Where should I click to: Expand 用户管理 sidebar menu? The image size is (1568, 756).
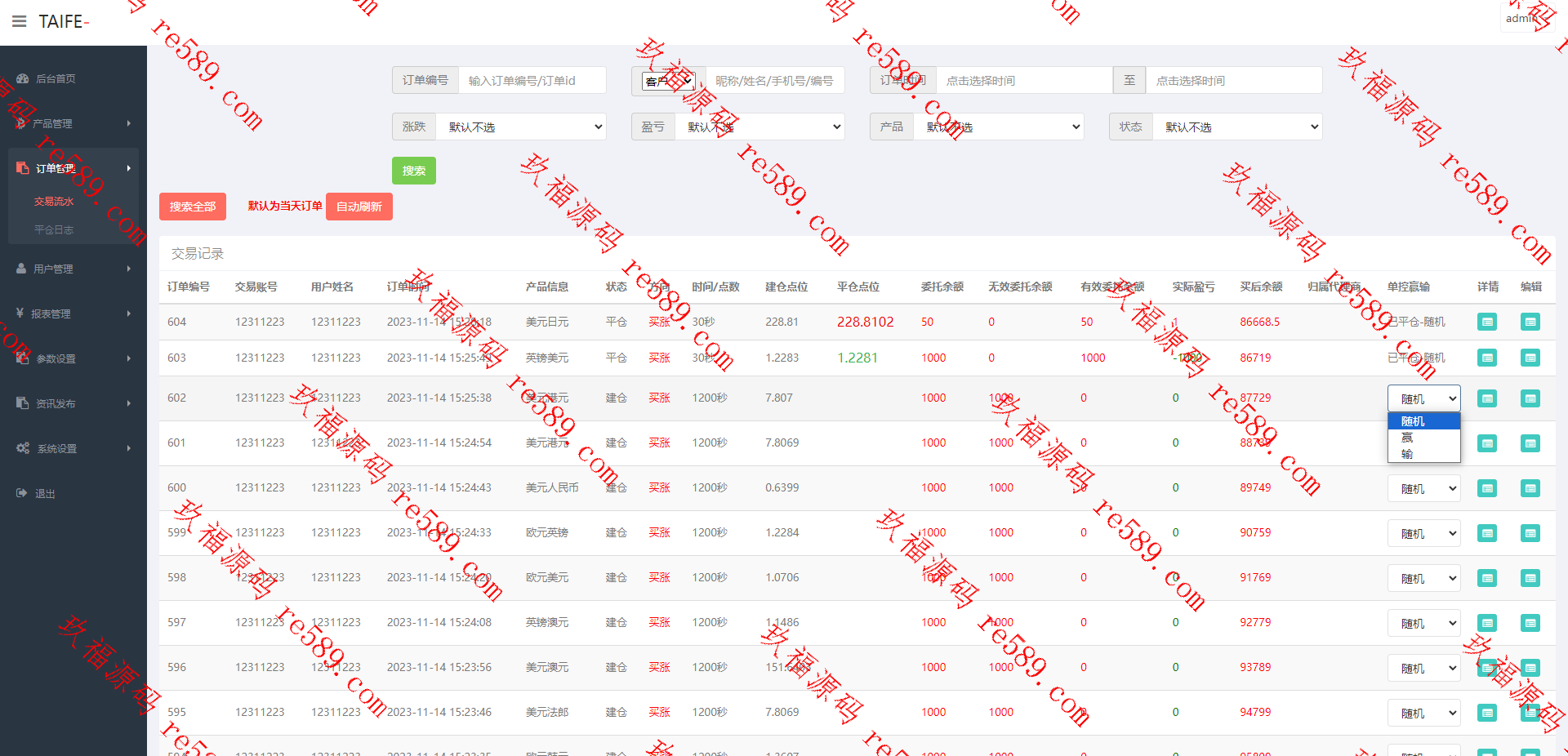tap(73, 269)
